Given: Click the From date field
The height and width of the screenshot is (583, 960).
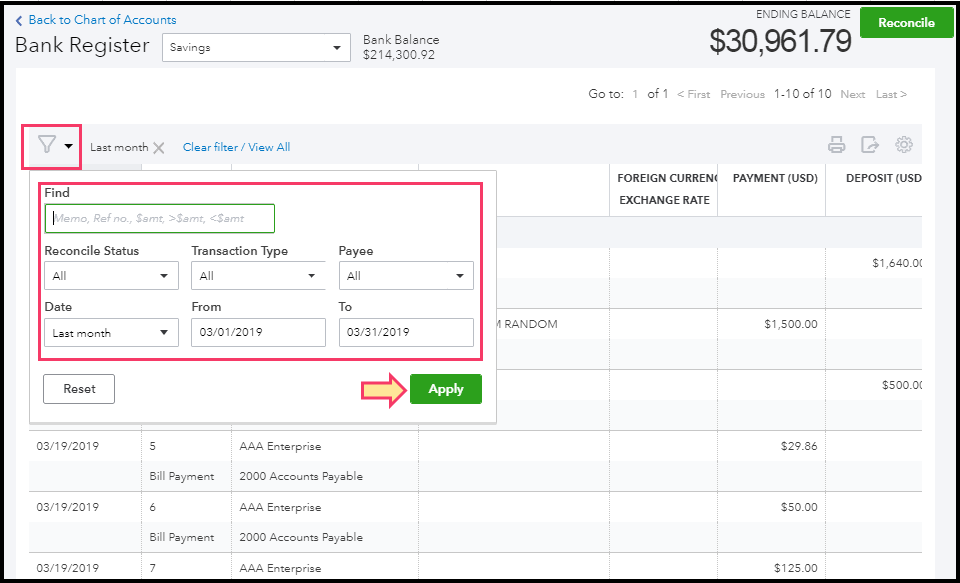Looking at the screenshot, I should (258, 333).
